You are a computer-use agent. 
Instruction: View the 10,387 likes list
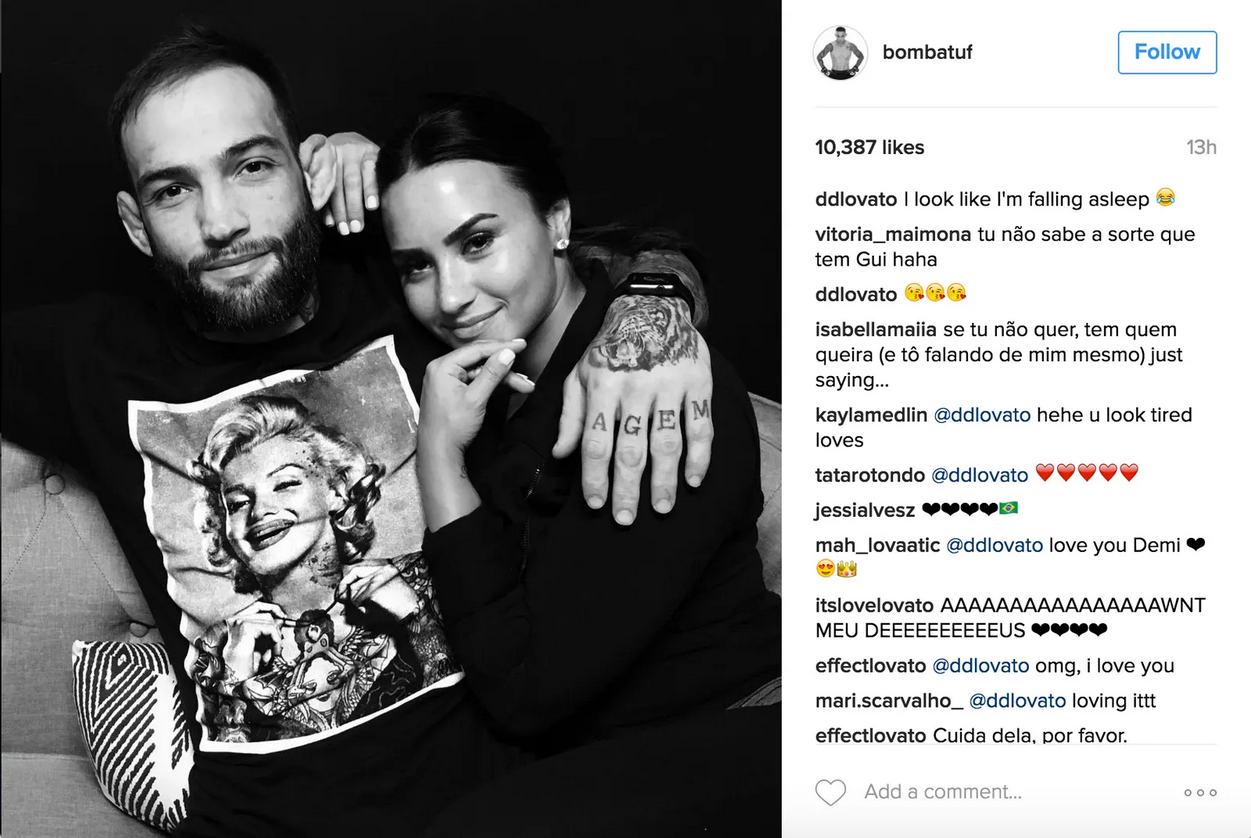point(870,148)
